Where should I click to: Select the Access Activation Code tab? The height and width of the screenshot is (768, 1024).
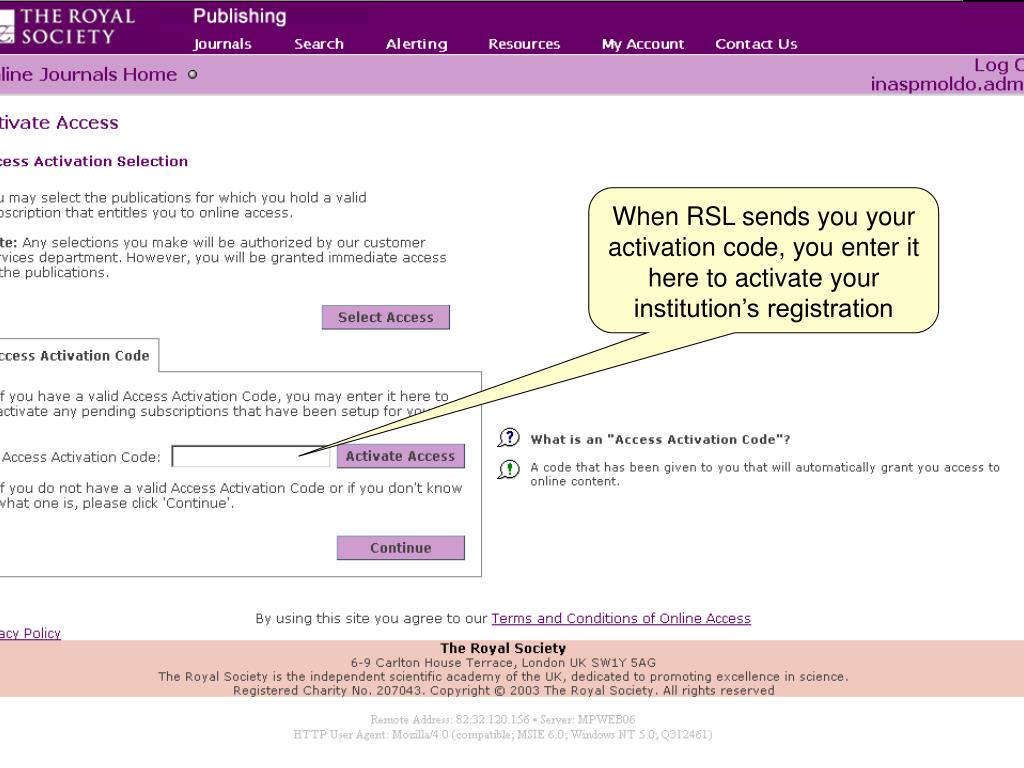(x=77, y=355)
